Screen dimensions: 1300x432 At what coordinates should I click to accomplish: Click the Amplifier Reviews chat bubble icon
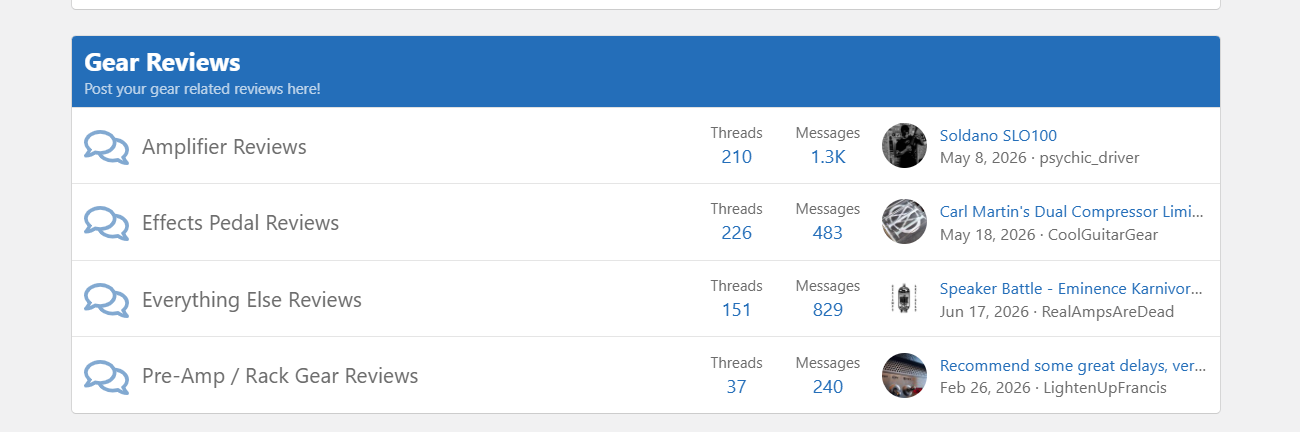click(x=107, y=147)
